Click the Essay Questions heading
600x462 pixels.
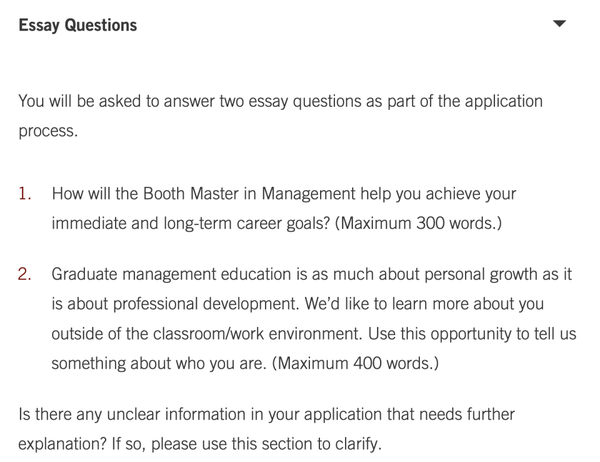78,26
